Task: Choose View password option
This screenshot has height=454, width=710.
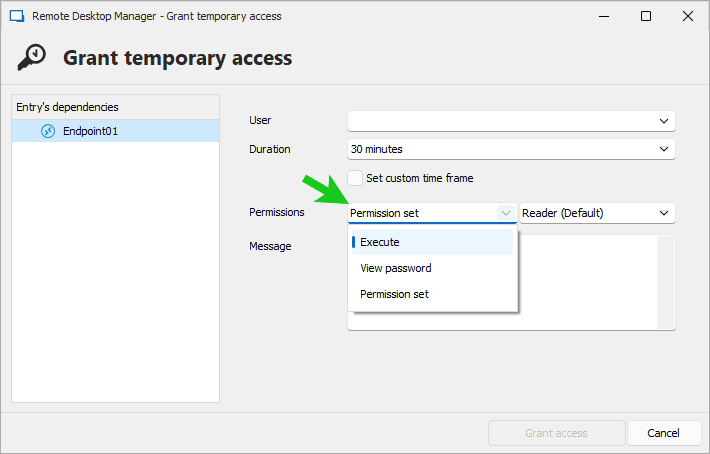Action: [x=396, y=268]
